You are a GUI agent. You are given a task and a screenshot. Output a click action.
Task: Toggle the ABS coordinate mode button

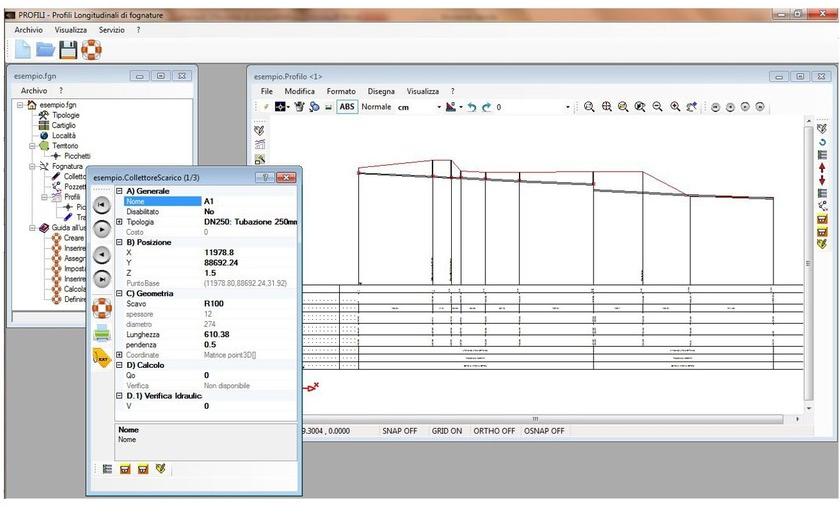point(347,107)
